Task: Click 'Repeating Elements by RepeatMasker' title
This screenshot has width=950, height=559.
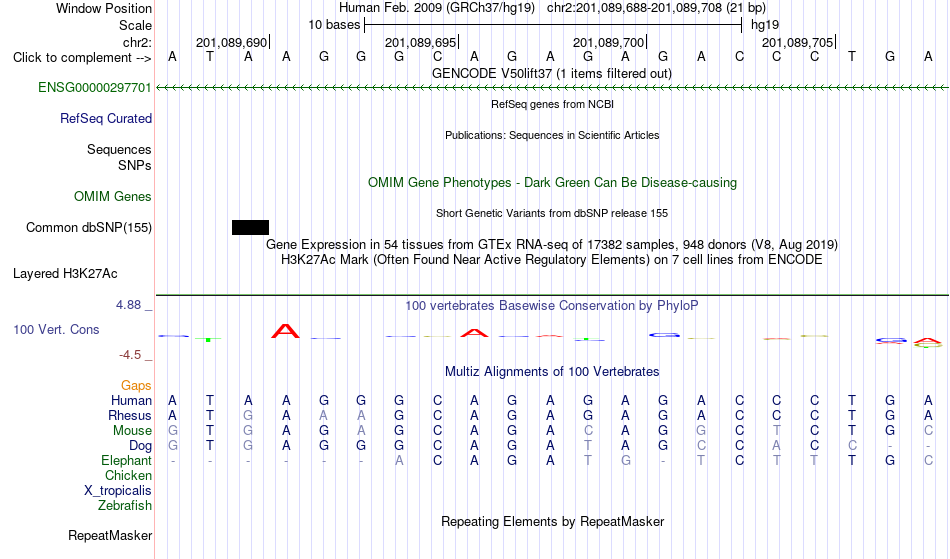Action: 553,522
